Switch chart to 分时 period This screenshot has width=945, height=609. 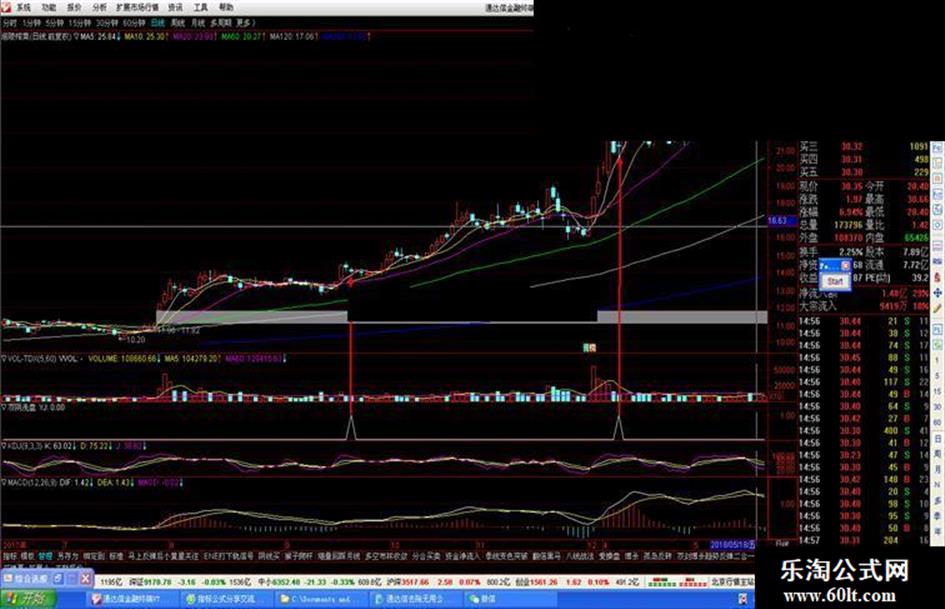[x=10, y=23]
